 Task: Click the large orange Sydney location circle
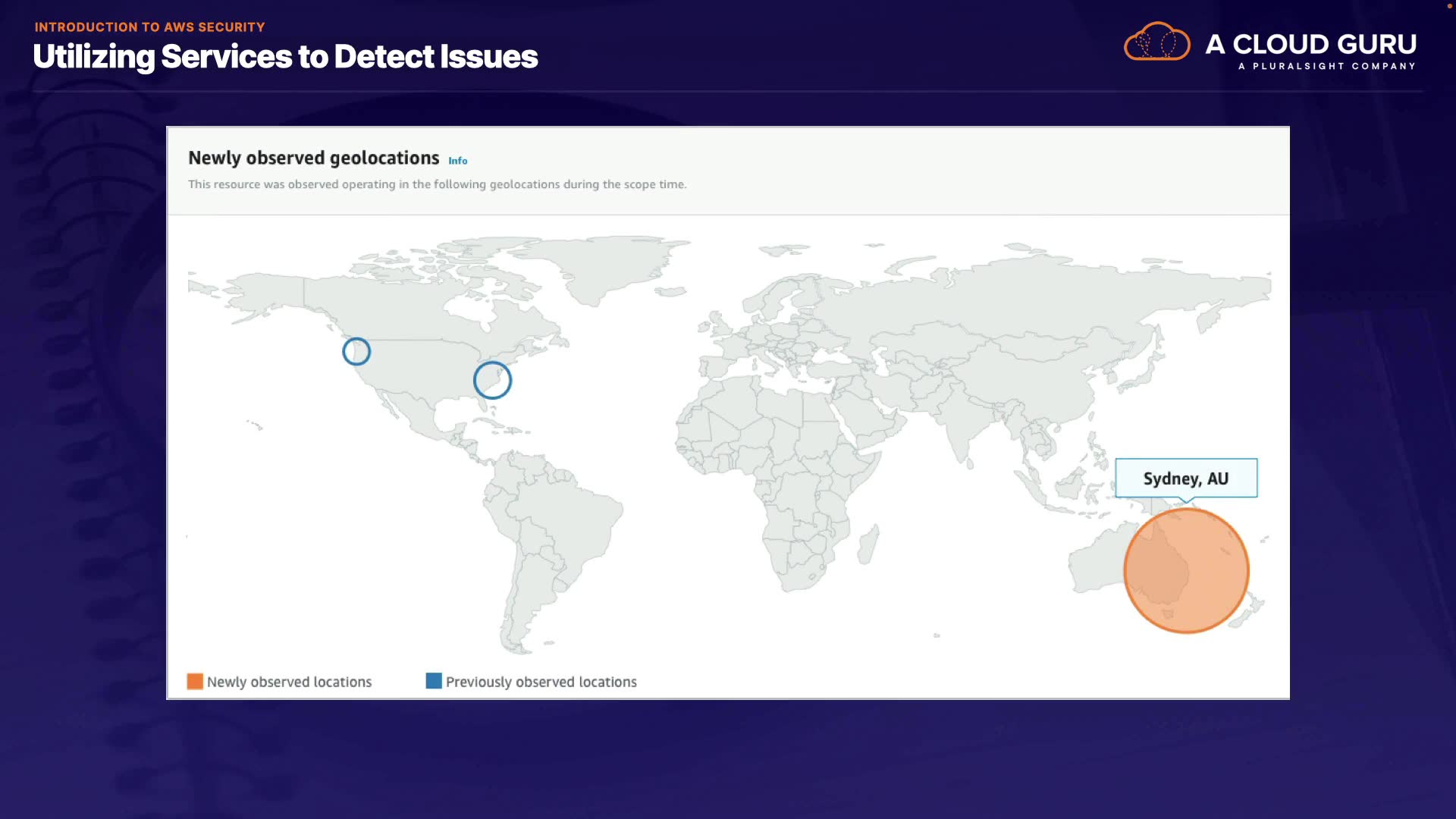[x=1186, y=570]
